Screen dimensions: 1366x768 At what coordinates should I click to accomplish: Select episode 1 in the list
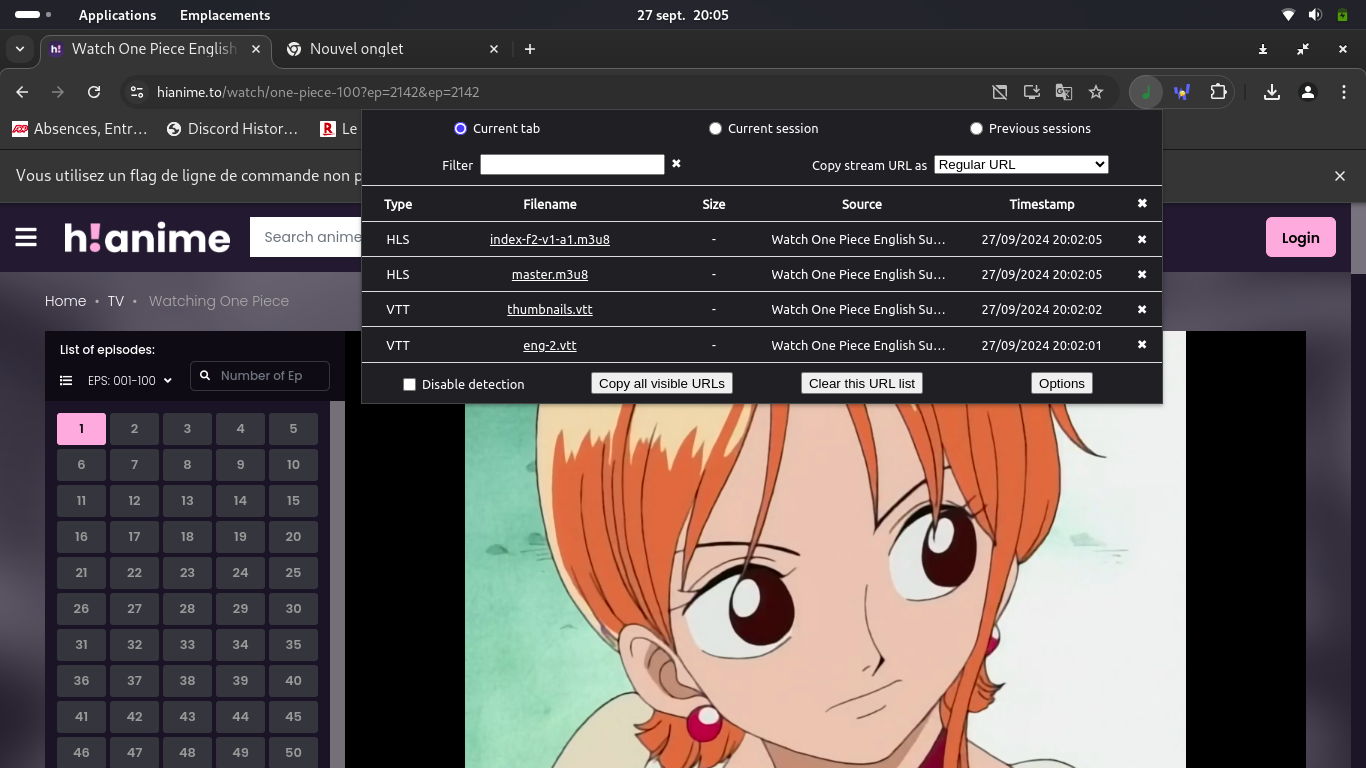pyautogui.click(x=81, y=429)
